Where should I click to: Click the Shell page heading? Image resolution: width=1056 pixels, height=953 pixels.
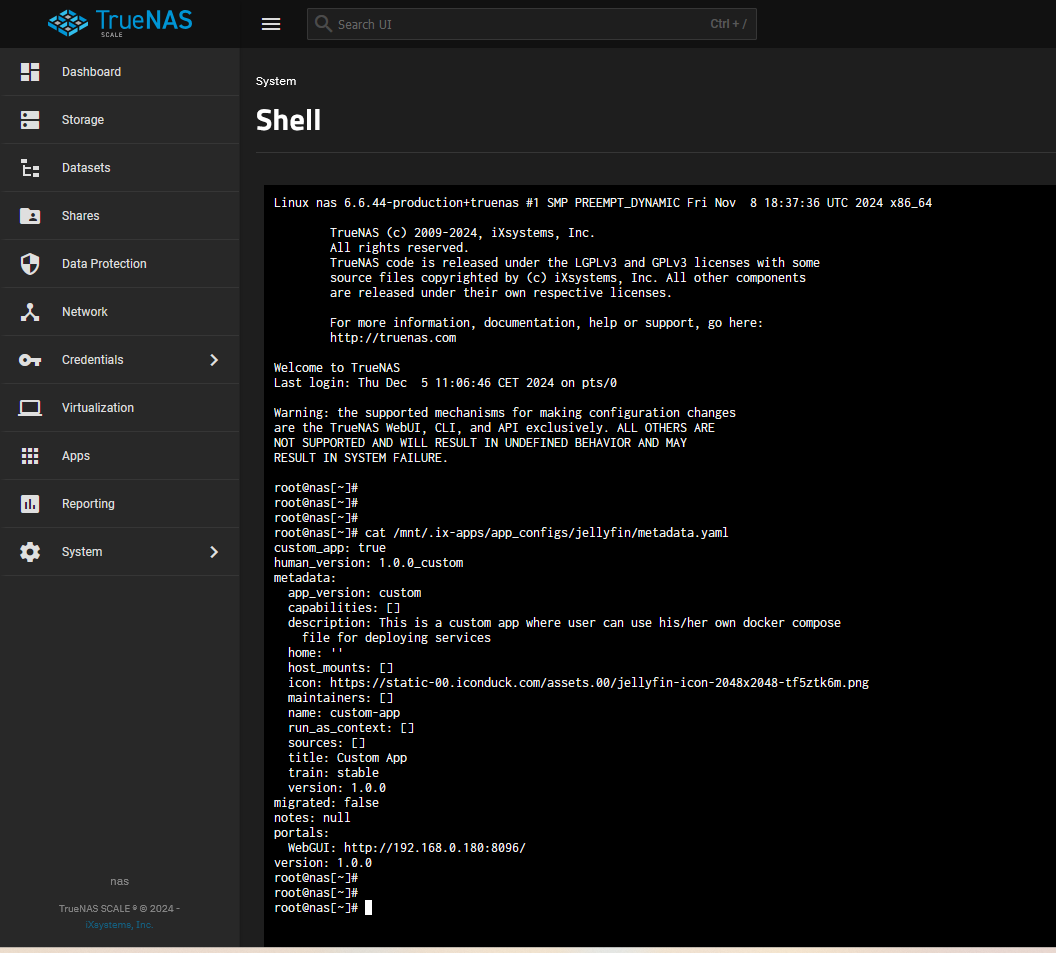click(288, 121)
